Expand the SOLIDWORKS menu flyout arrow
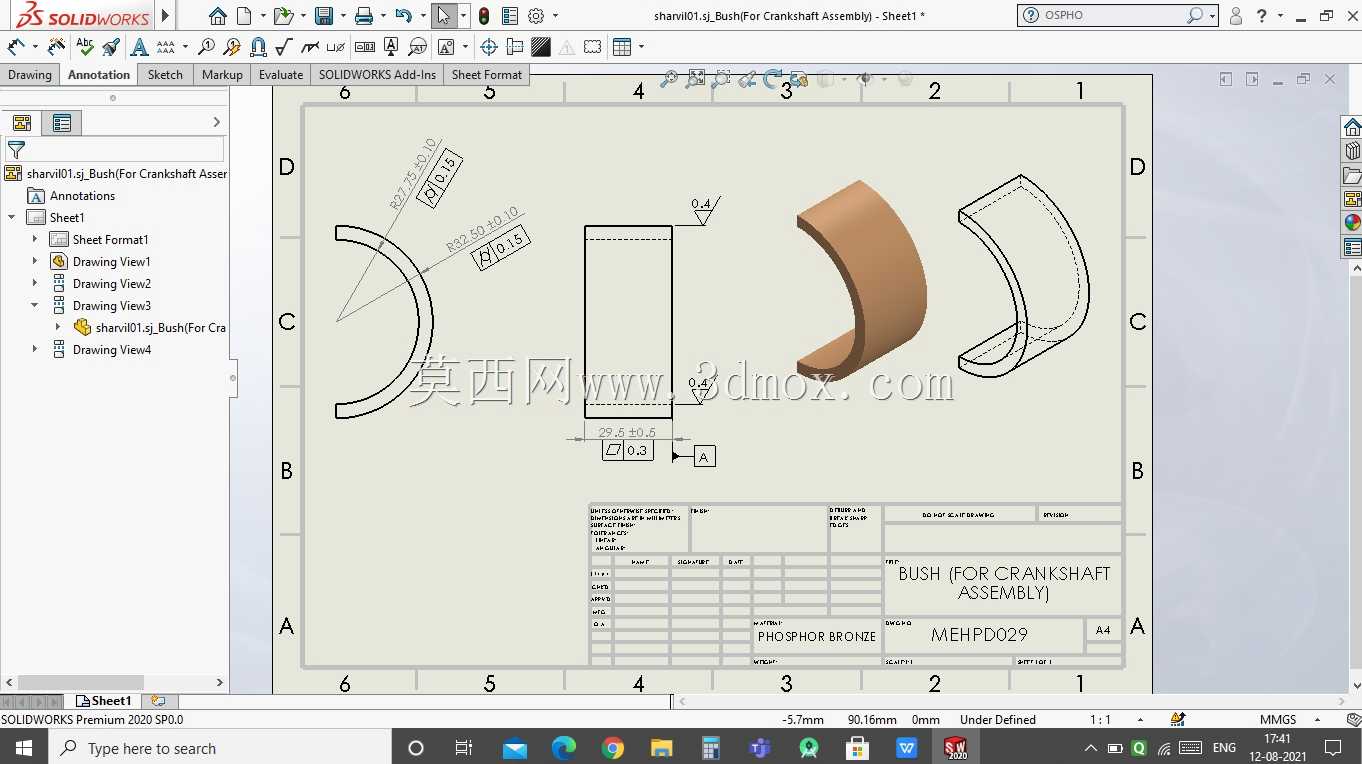The width and height of the screenshot is (1362, 764). pyautogui.click(x=166, y=16)
